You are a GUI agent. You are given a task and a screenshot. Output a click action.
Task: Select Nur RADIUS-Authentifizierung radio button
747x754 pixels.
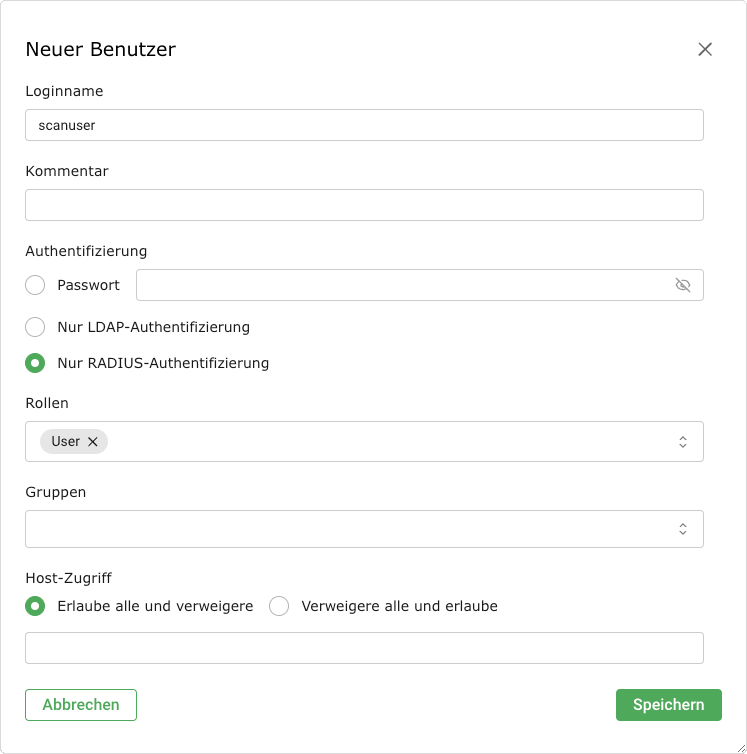point(35,363)
